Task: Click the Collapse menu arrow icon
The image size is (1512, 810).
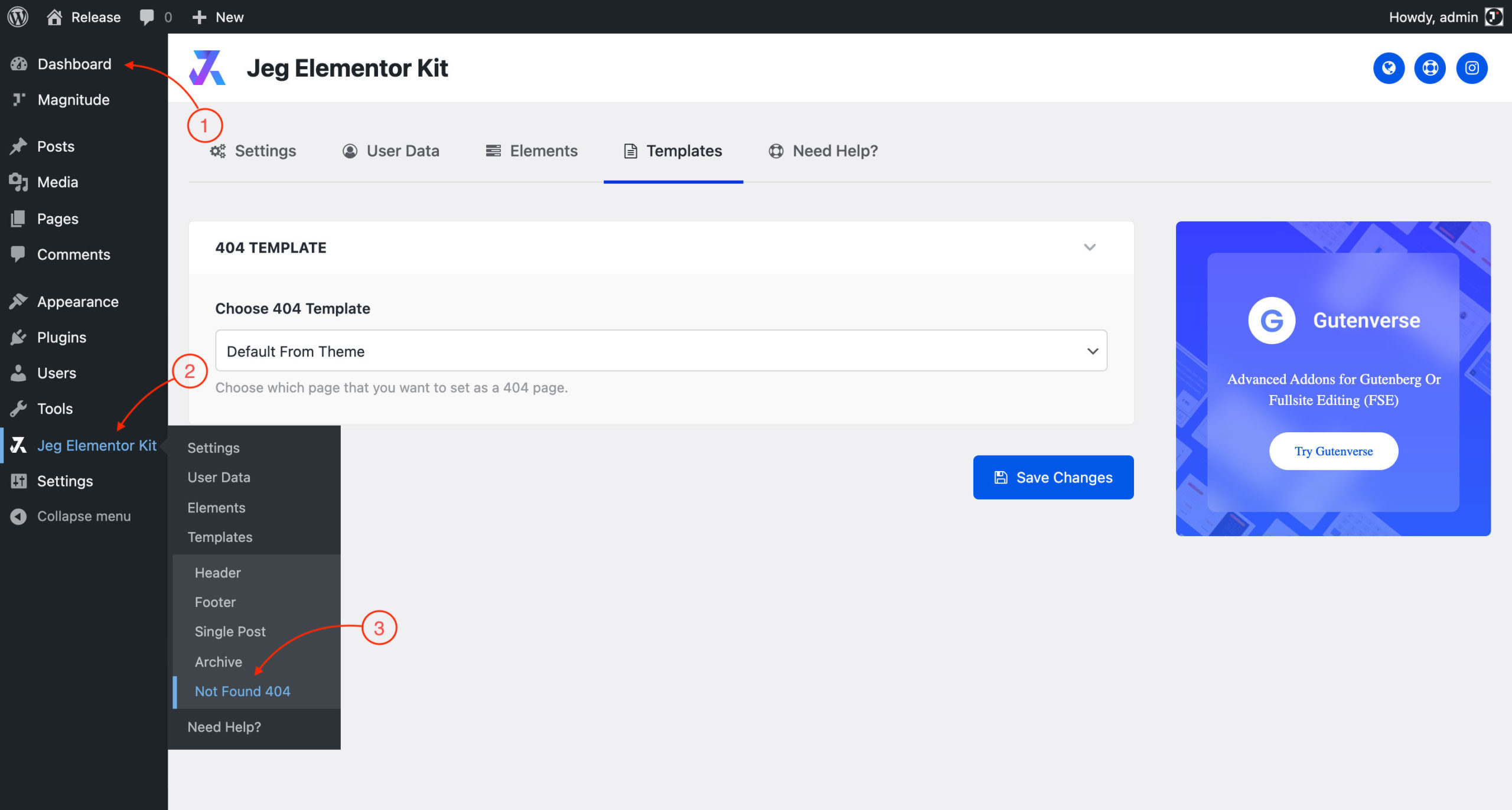Action: (18, 516)
